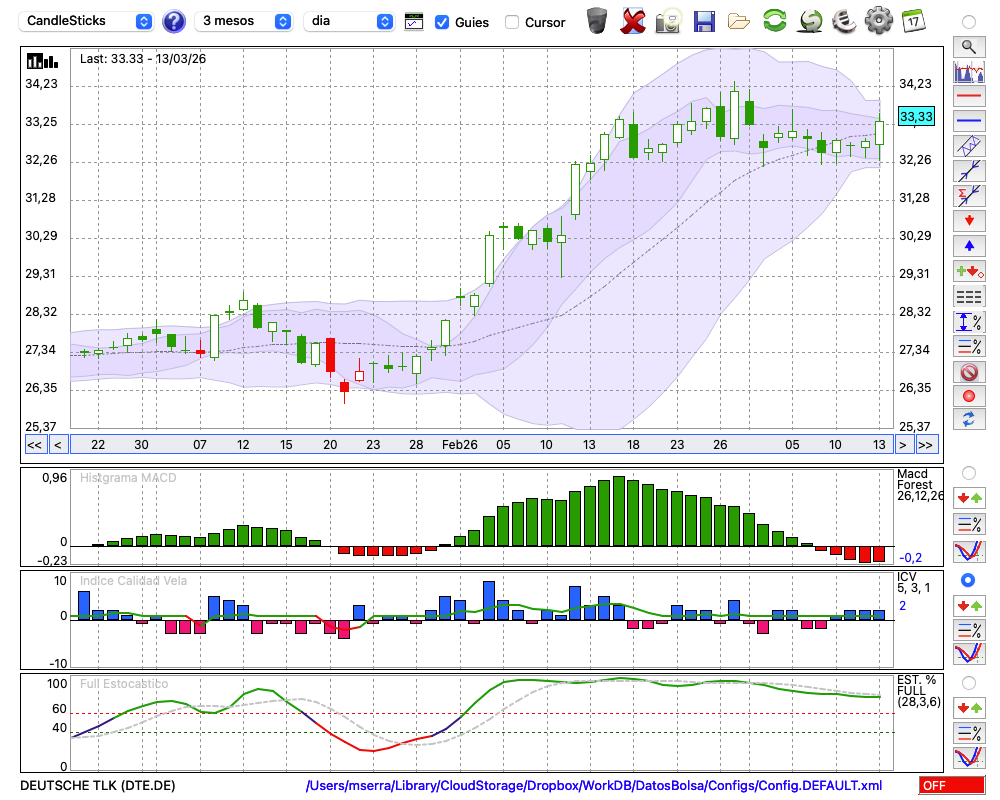Open the 3 mesos period dropdown
1000x800 pixels.
pos(244,21)
